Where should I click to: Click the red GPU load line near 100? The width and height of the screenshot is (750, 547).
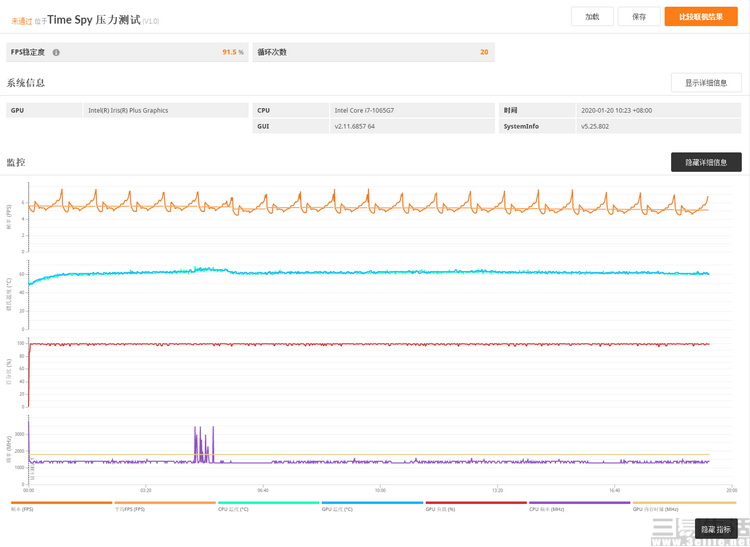coord(368,344)
